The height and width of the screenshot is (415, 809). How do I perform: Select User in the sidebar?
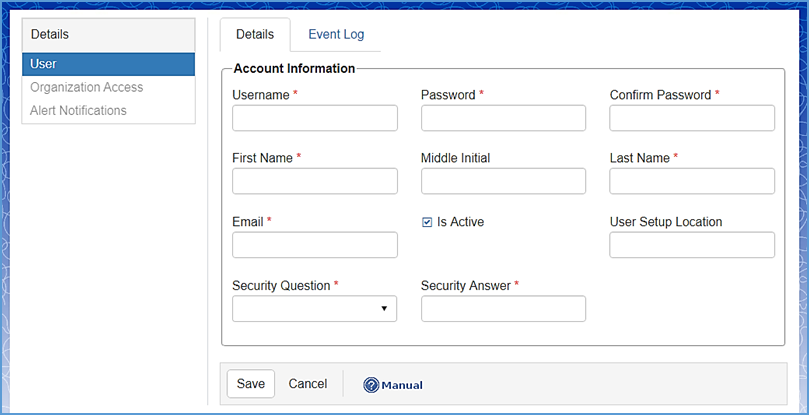108,64
